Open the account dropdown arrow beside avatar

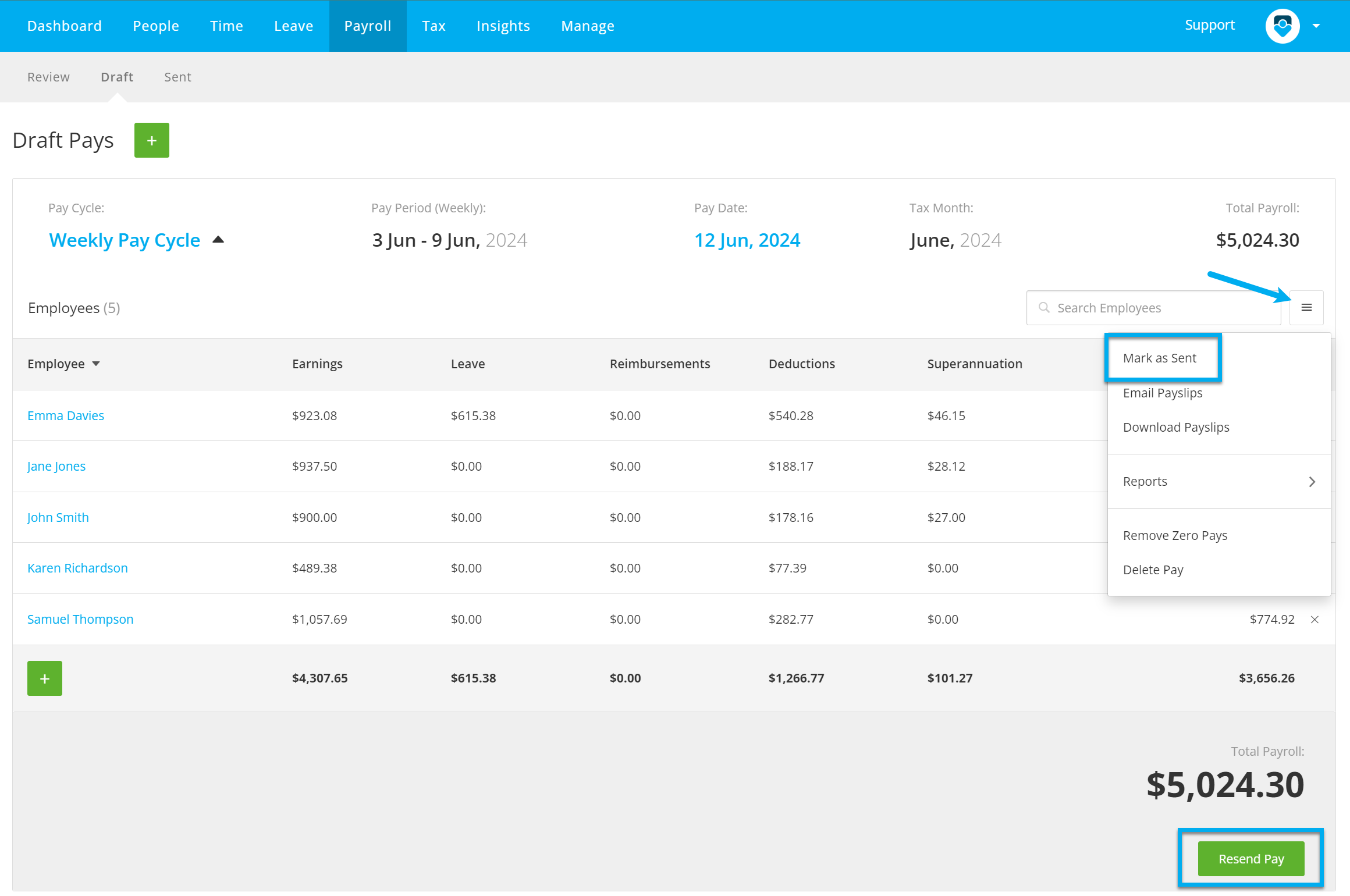coord(1316,26)
